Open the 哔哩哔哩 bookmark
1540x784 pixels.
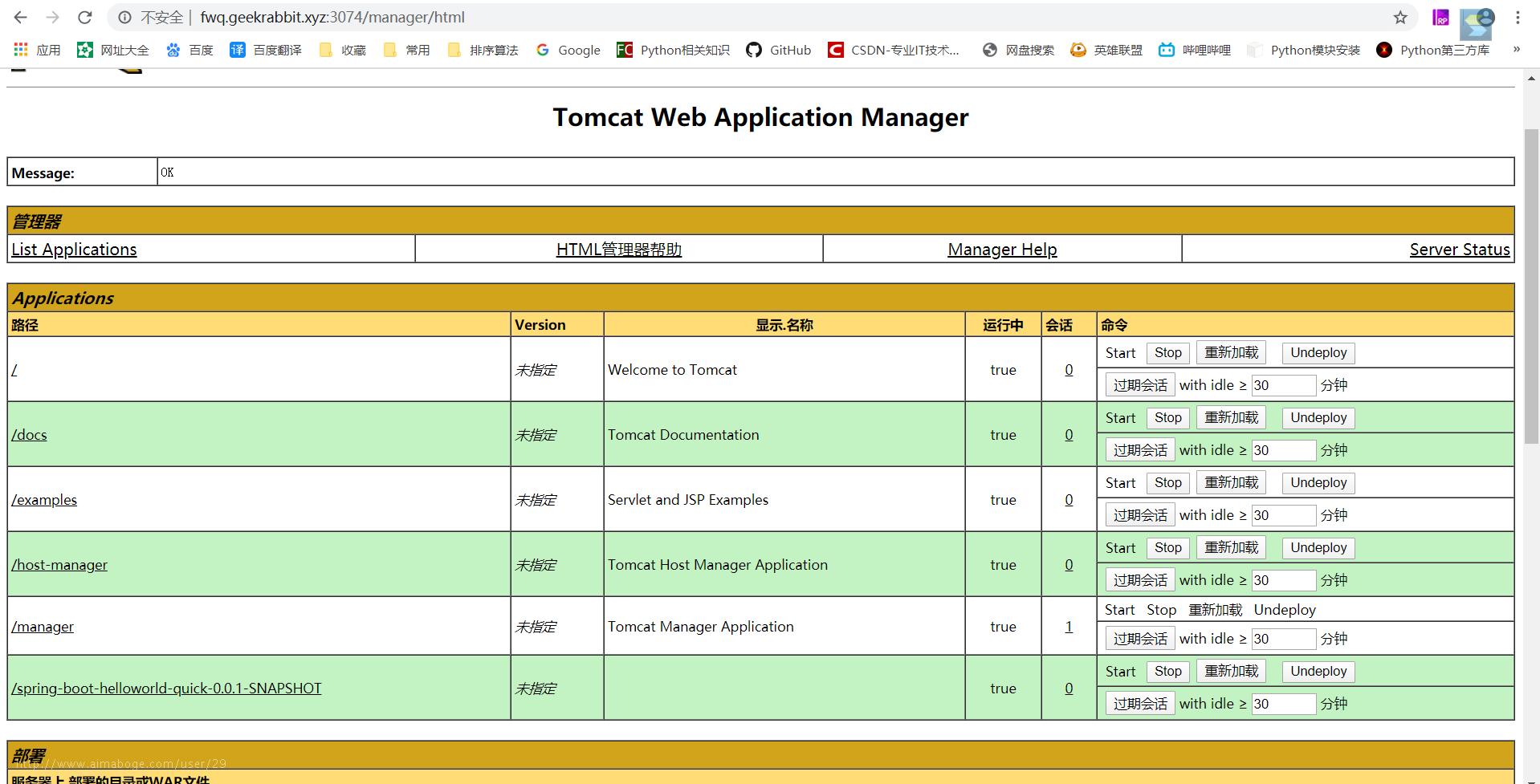click(1195, 50)
